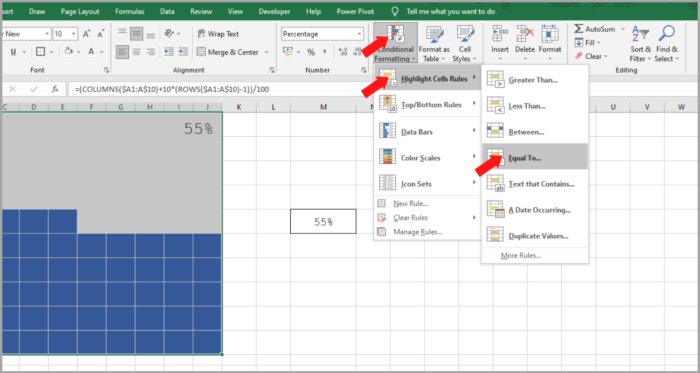Click Merge & Center

[x=228, y=52]
